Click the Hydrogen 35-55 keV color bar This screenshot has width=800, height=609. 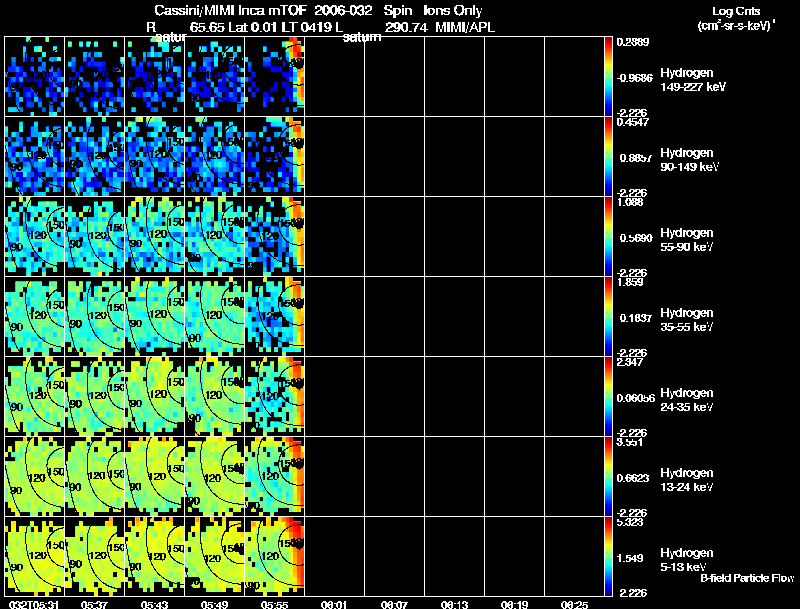608,316
